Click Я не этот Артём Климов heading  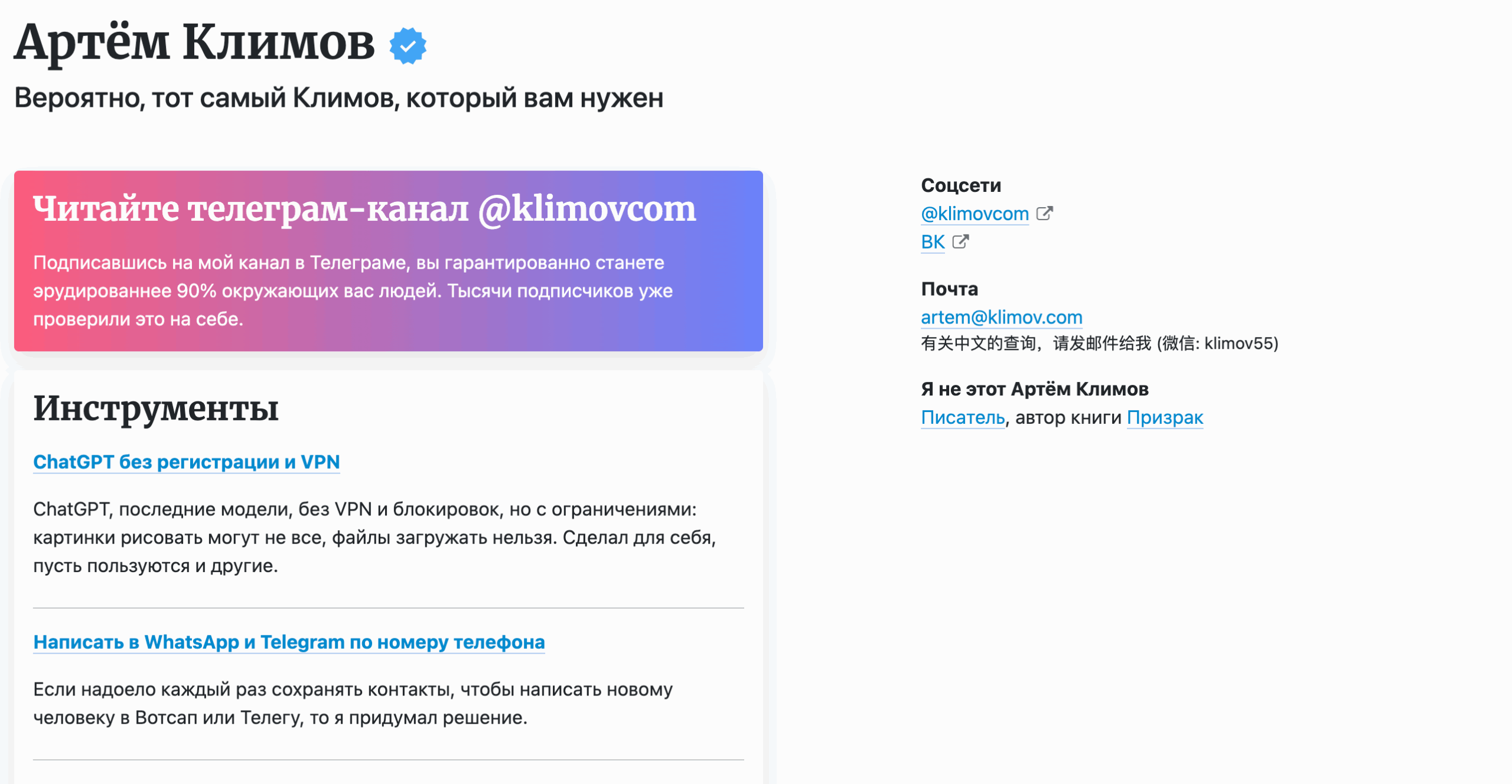(x=1034, y=389)
